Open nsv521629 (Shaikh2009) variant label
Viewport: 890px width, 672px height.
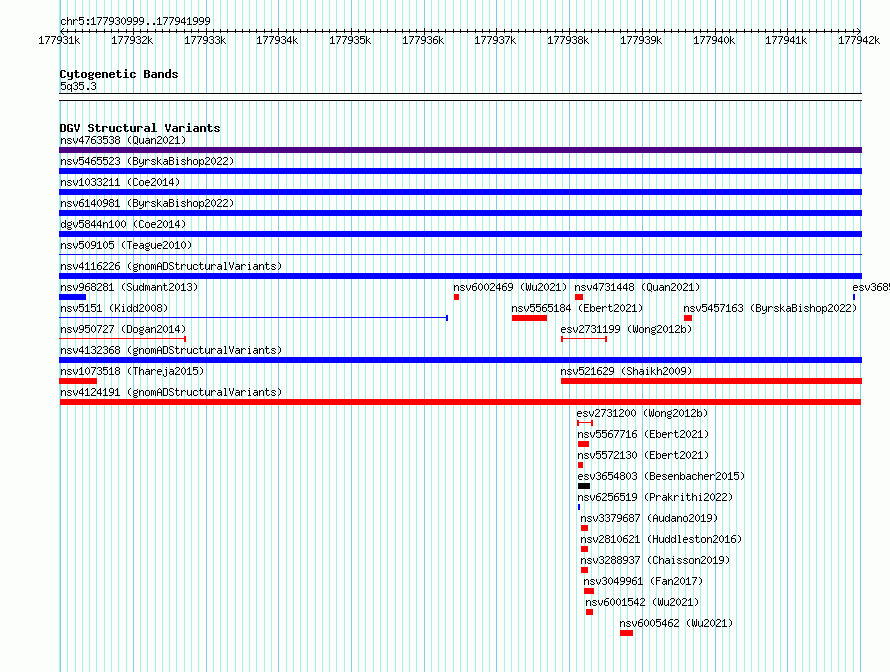(x=626, y=371)
